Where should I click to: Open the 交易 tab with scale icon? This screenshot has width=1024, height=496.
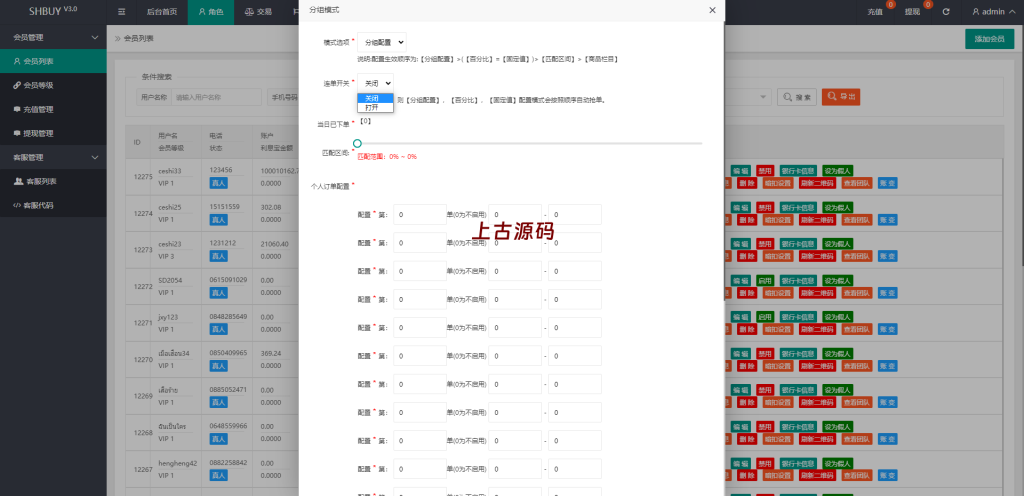[258, 12]
